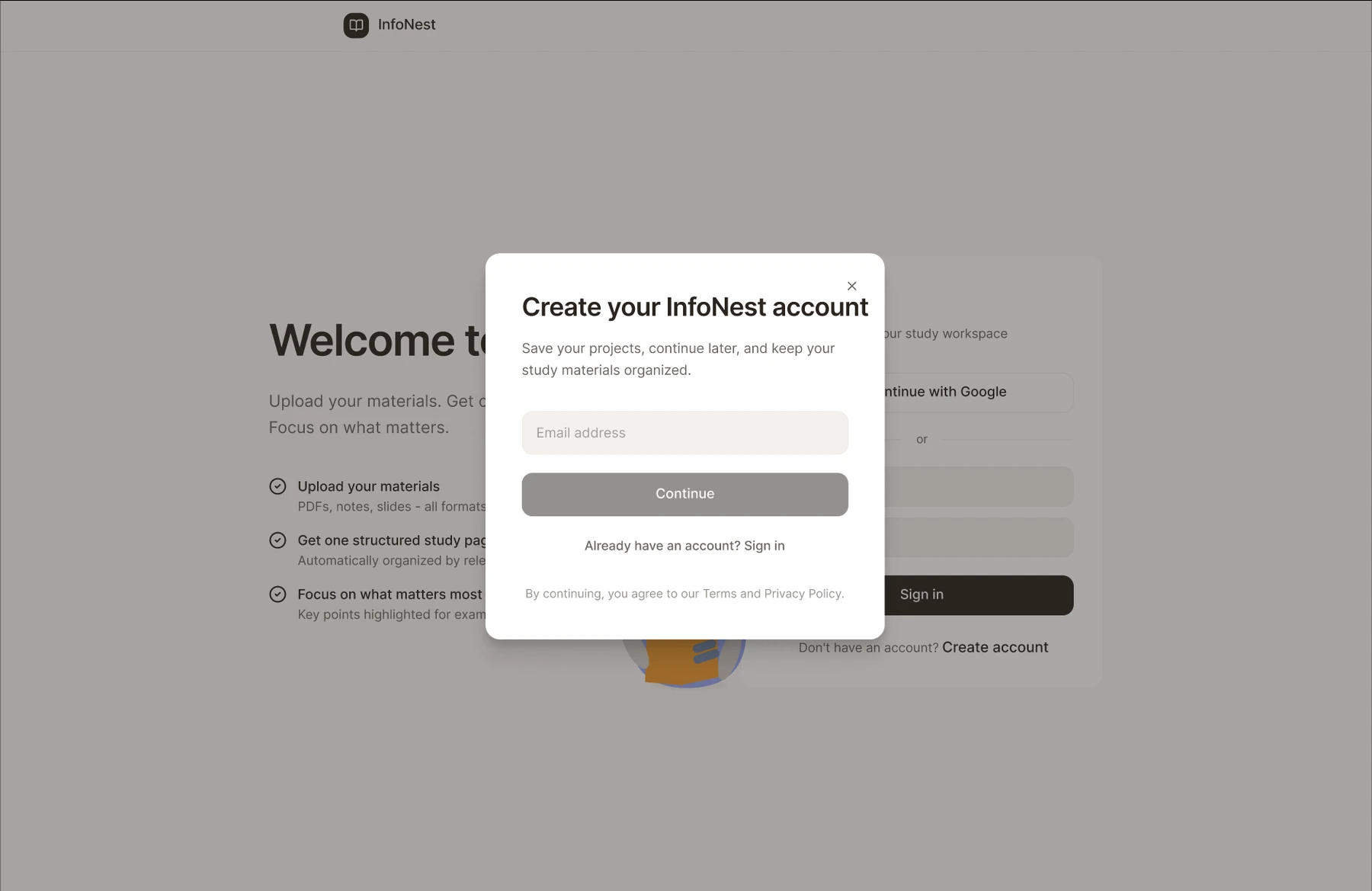Click the dark Sign in button

coord(979,595)
